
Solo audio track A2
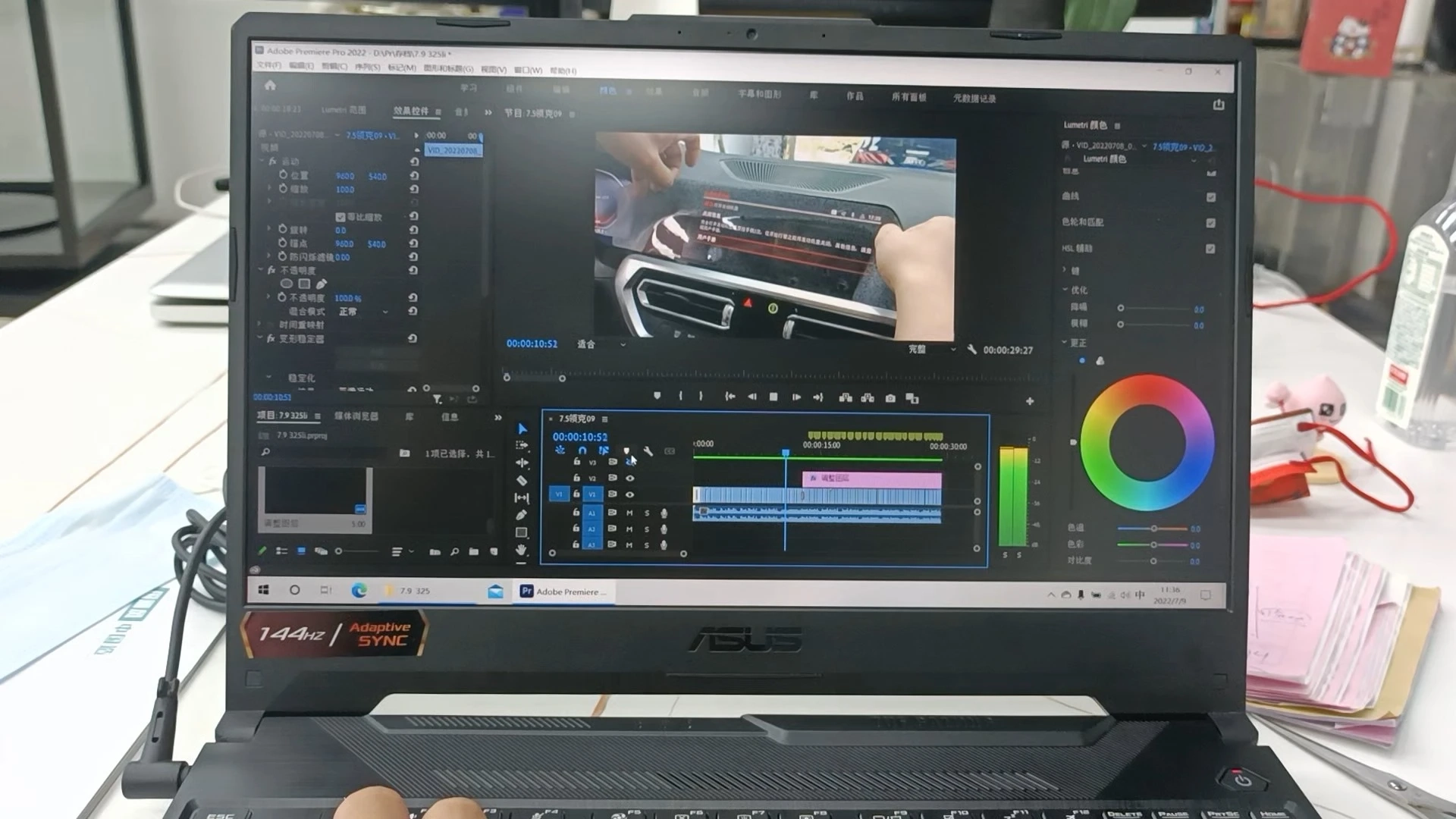(x=647, y=529)
